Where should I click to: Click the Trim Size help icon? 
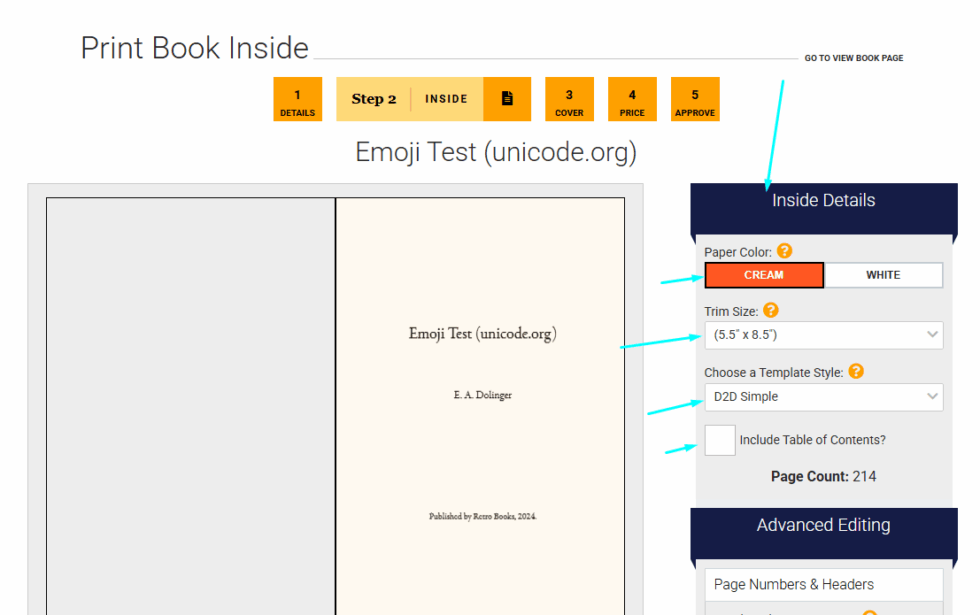pyautogui.click(x=770, y=310)
